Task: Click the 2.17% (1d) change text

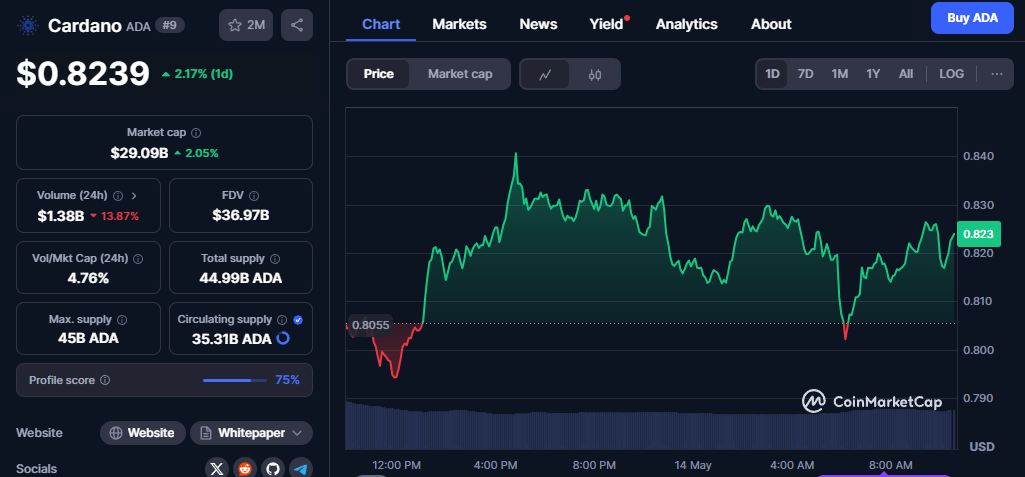Action: tap(203, 74)
